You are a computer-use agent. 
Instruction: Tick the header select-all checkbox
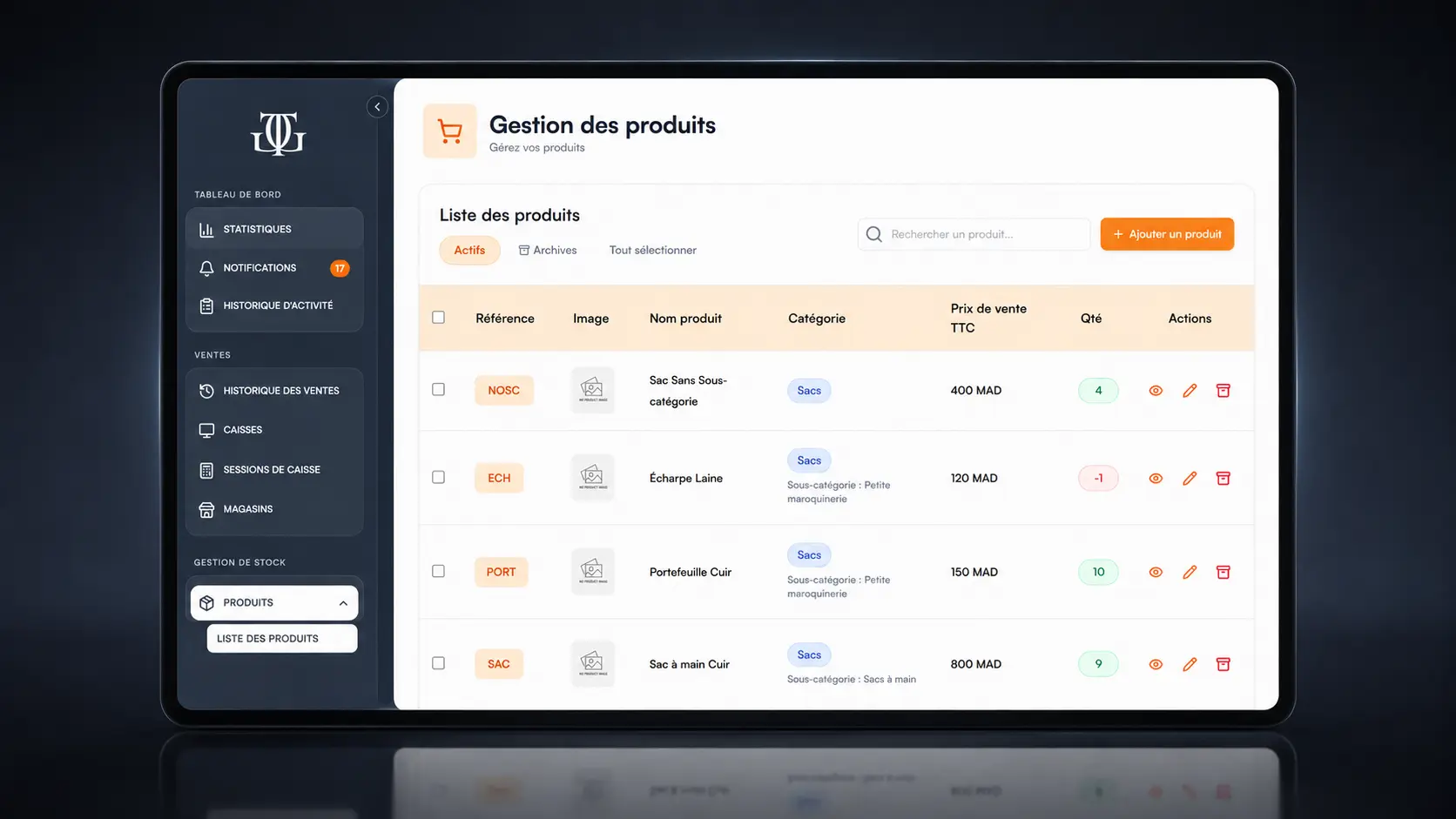439,318
